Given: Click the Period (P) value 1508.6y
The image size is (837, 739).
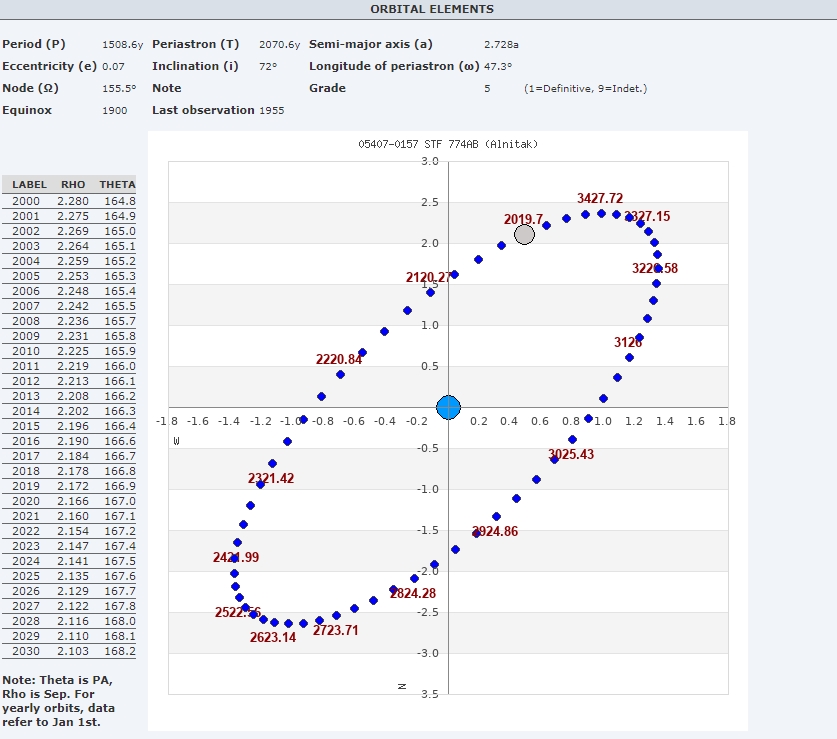Looking at the screenshot, I should pyautogui.click(x=123, y=45).
